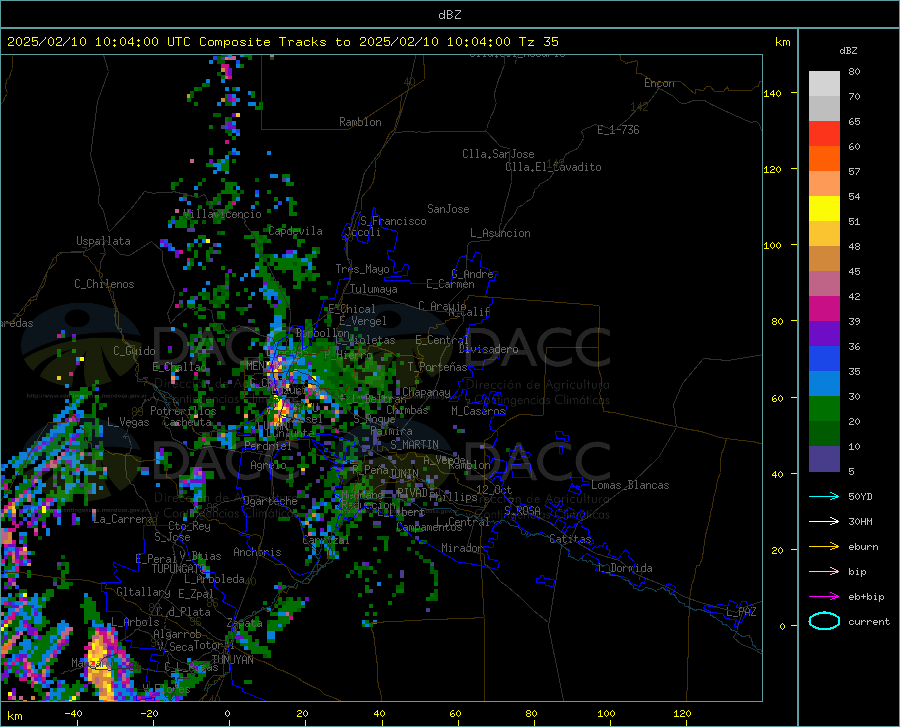Click the Composite Tracks timestamp header
This screenshot has height=727, width=900.
click(x=283, y=42)
